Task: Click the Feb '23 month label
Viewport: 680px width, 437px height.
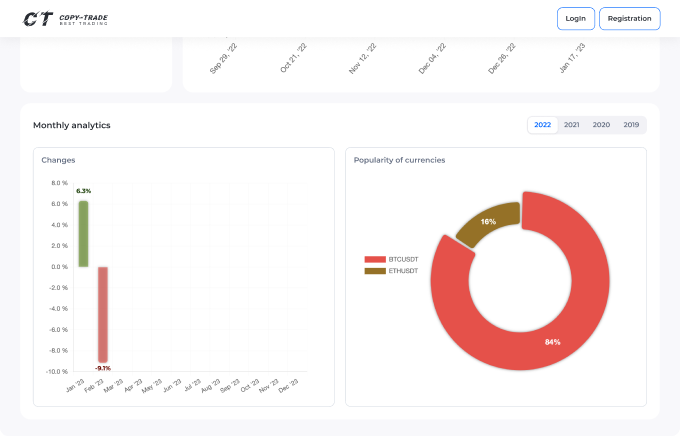Action: point(94,385)
